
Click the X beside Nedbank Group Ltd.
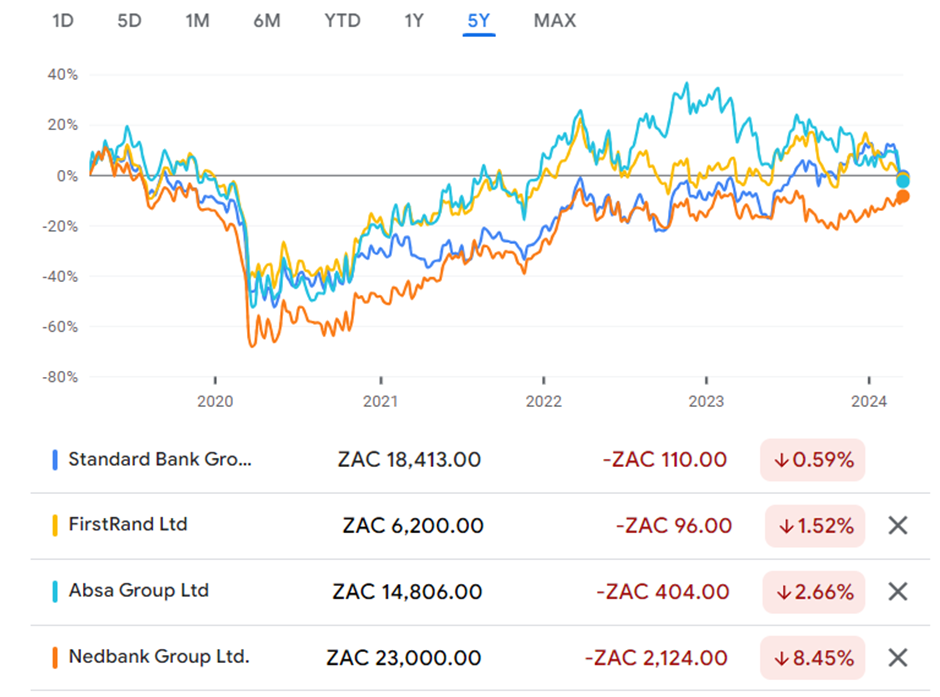point(897,658)
